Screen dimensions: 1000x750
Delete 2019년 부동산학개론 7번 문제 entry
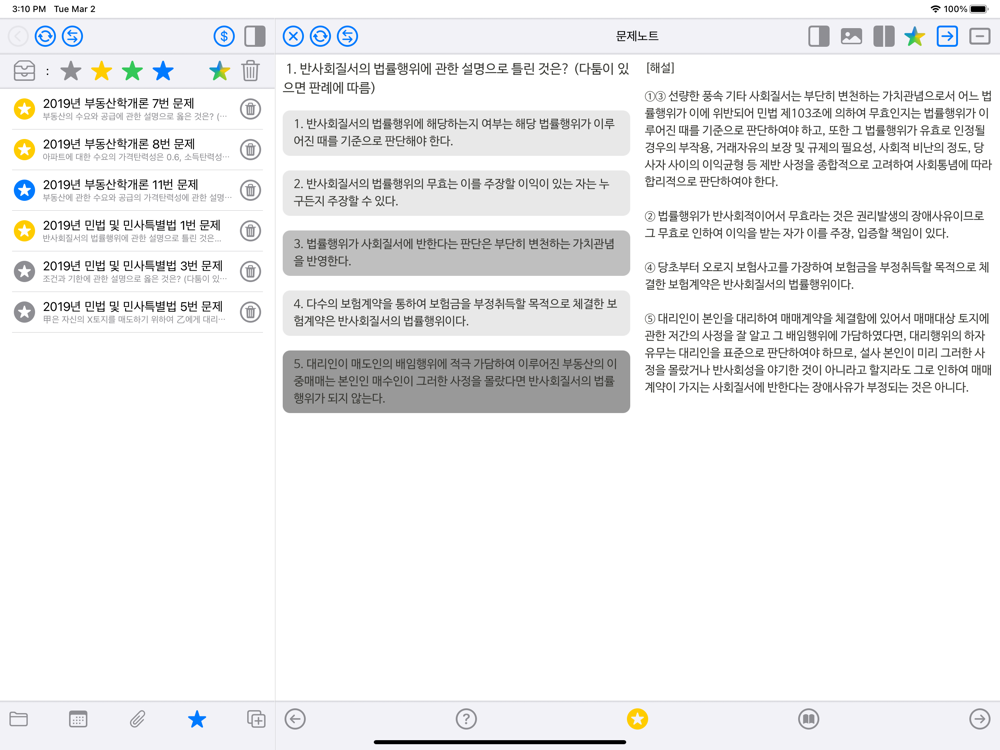pyautogui.click(x=251, y=109)
